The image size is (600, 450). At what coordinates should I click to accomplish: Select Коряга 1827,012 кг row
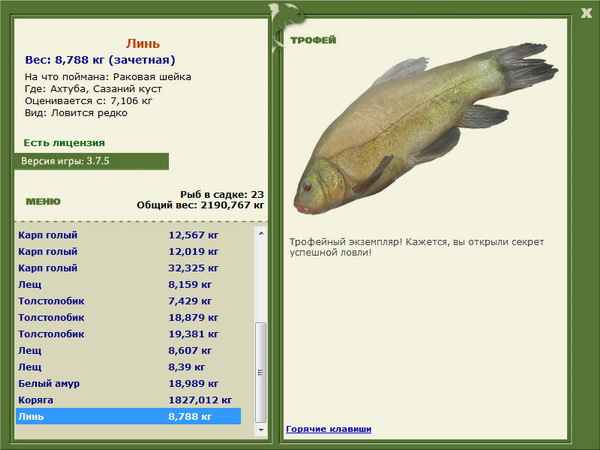coord(129,400)
